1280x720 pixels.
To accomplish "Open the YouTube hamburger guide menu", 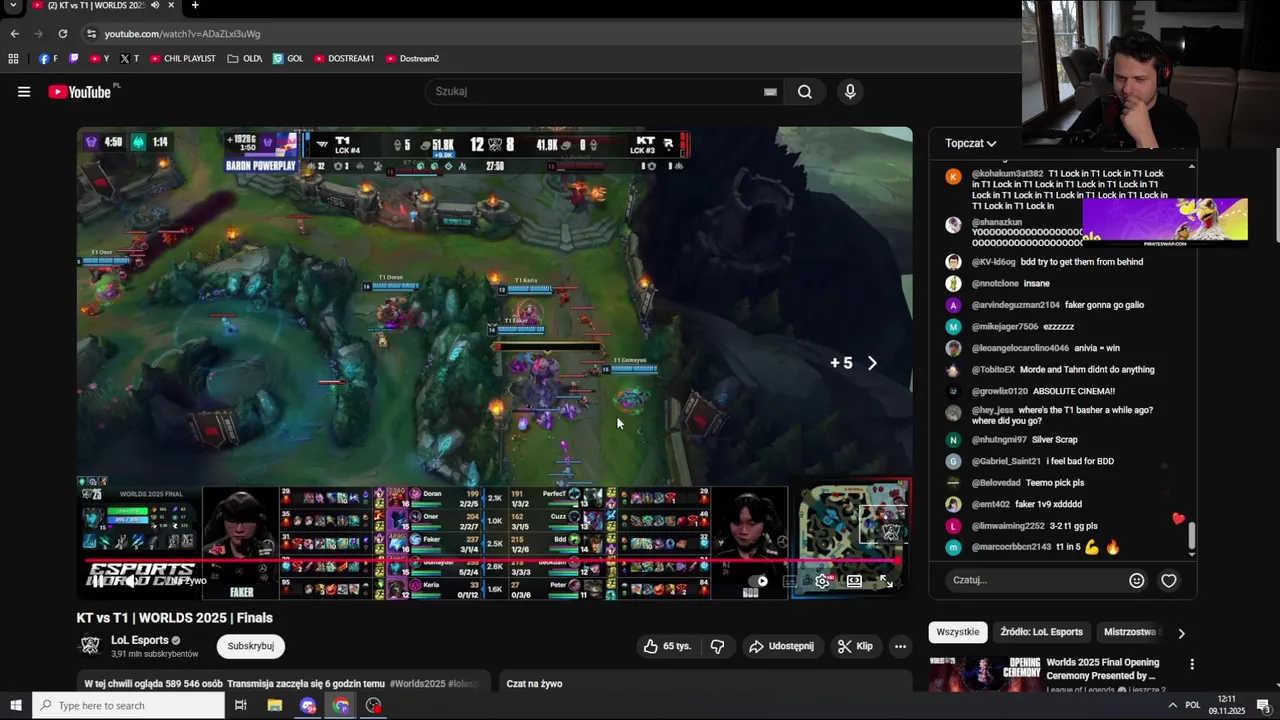I will (24, 92).
